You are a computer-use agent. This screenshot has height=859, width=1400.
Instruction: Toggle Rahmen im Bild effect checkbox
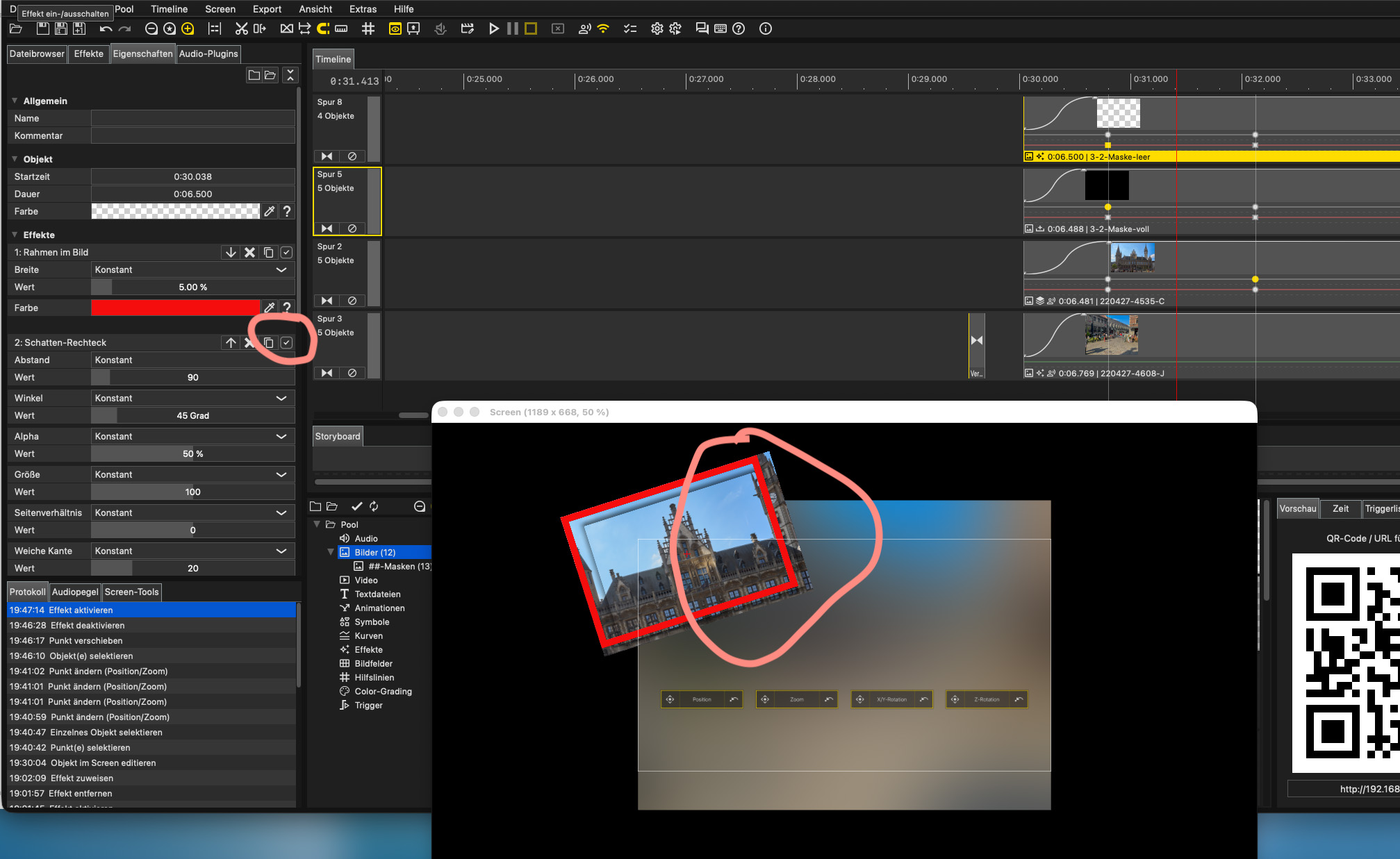click(286, 252)
